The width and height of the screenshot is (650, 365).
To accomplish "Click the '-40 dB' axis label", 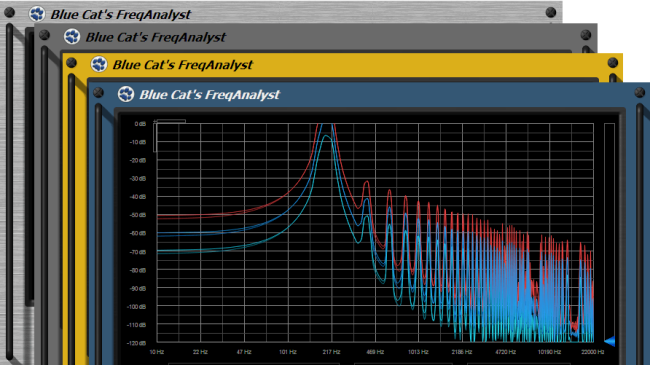I will click(138, 197).
